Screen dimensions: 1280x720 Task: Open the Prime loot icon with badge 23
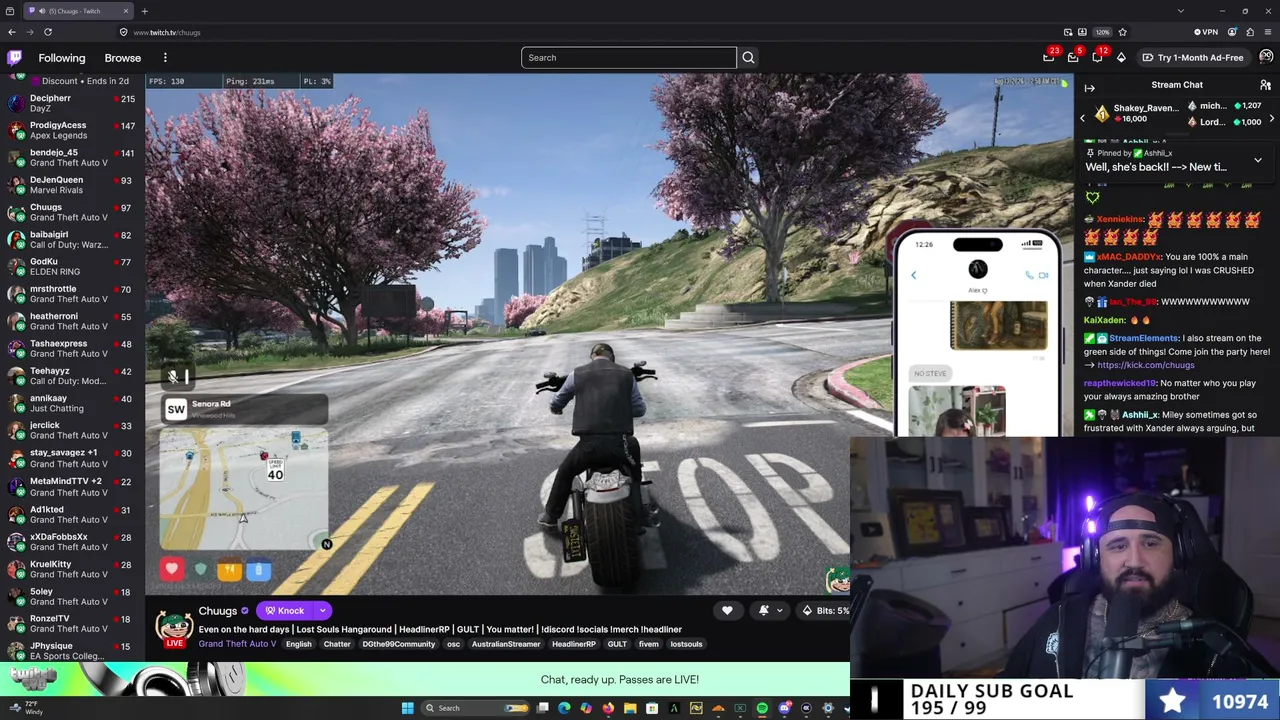(x=1049, y=57)
